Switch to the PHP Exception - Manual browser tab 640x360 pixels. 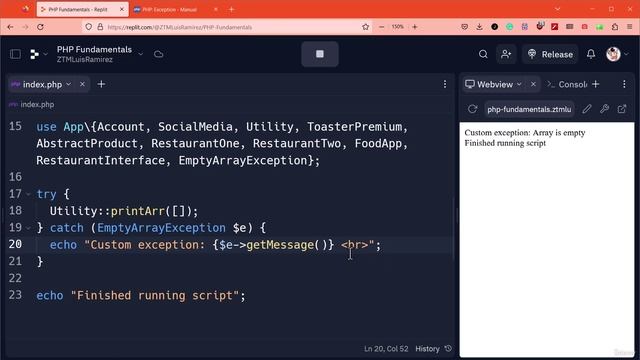pos(176,9)
